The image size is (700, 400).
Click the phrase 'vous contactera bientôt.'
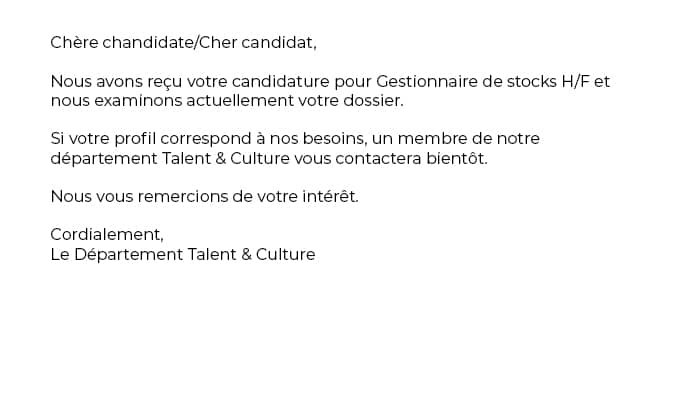coord(391,159)
